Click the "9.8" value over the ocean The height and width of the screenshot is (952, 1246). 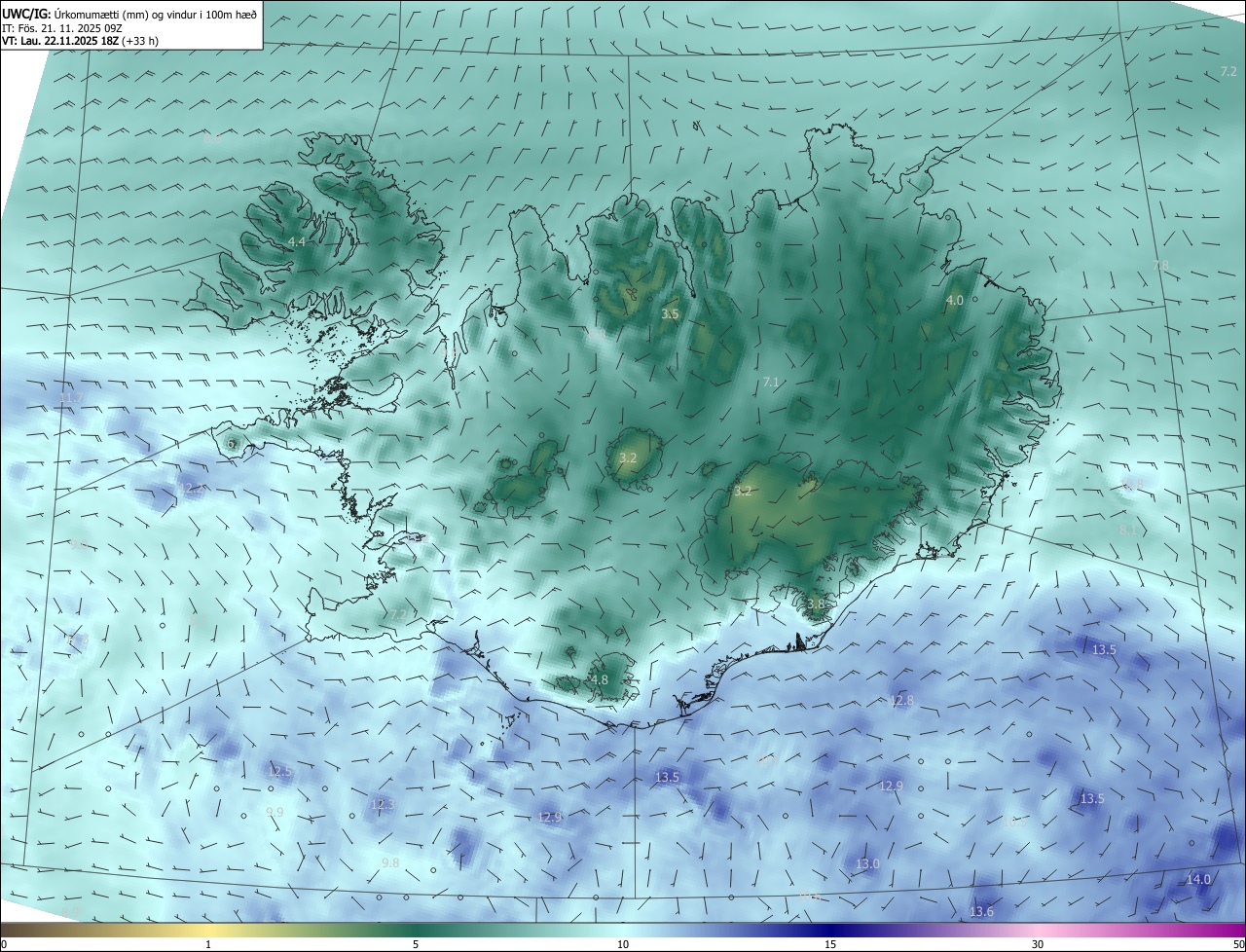coord(390,863)
